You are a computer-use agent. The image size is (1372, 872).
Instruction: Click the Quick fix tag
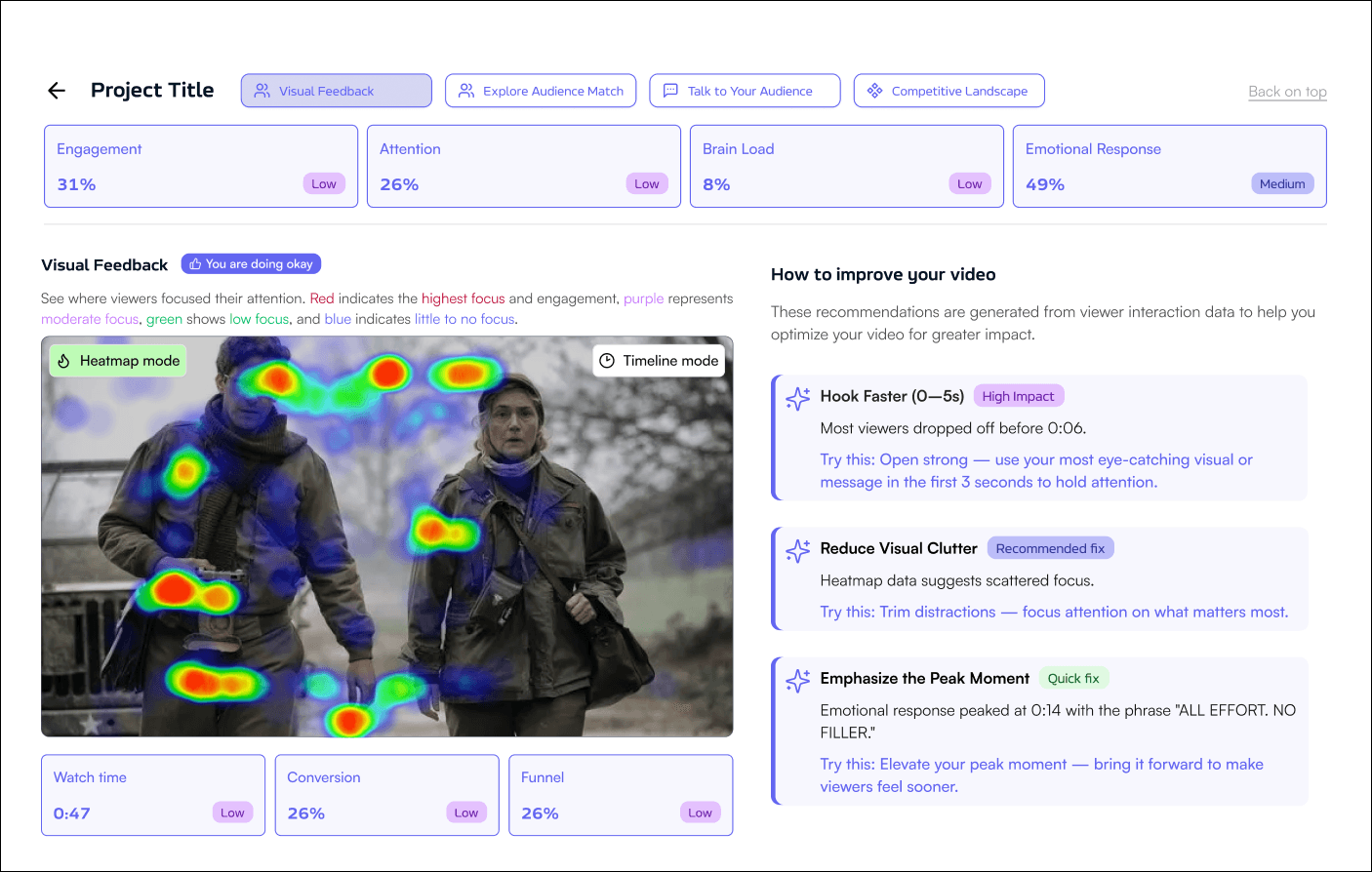click(1073, 678)
